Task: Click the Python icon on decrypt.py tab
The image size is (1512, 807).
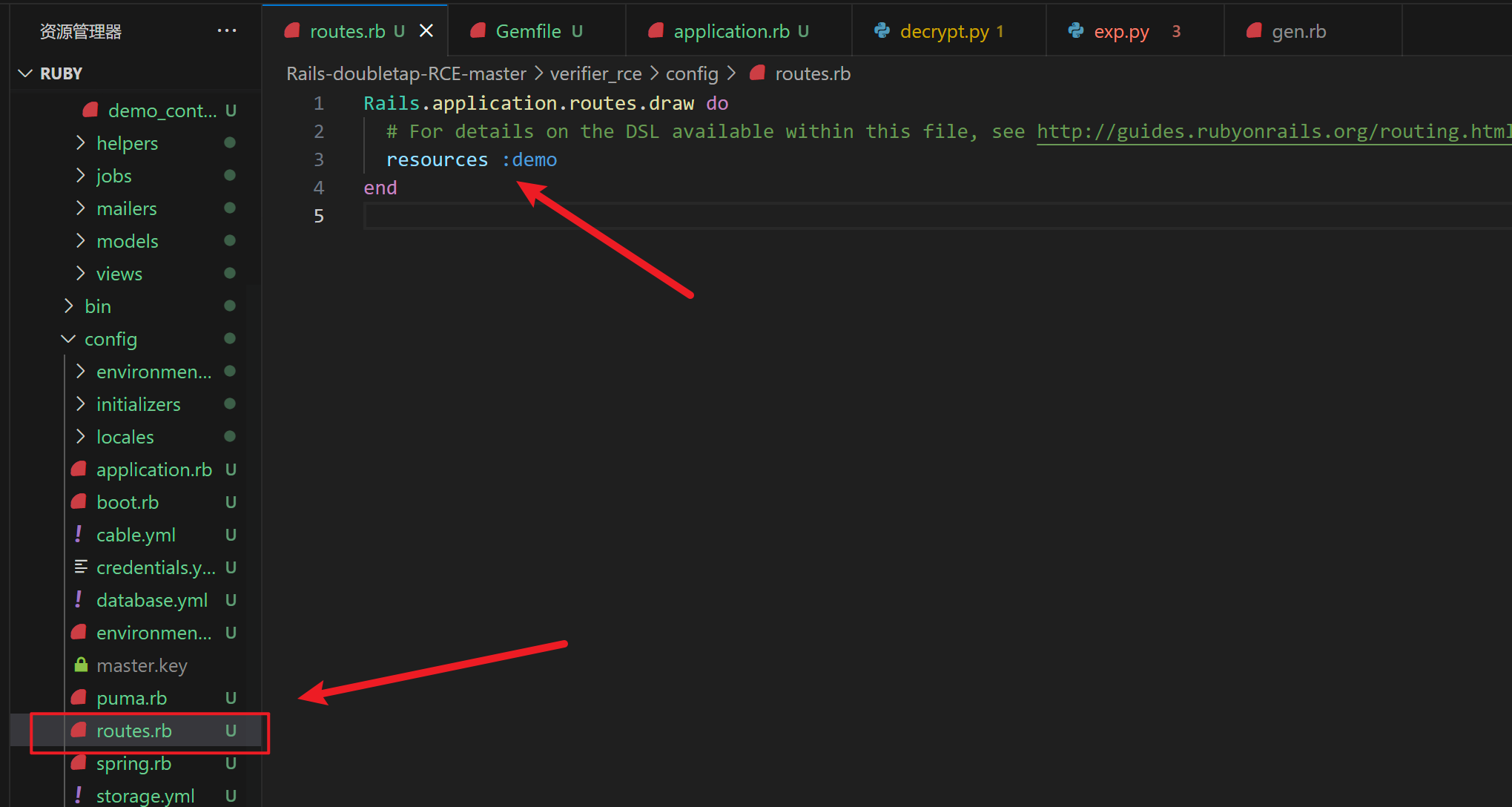Action: point(882,31)
